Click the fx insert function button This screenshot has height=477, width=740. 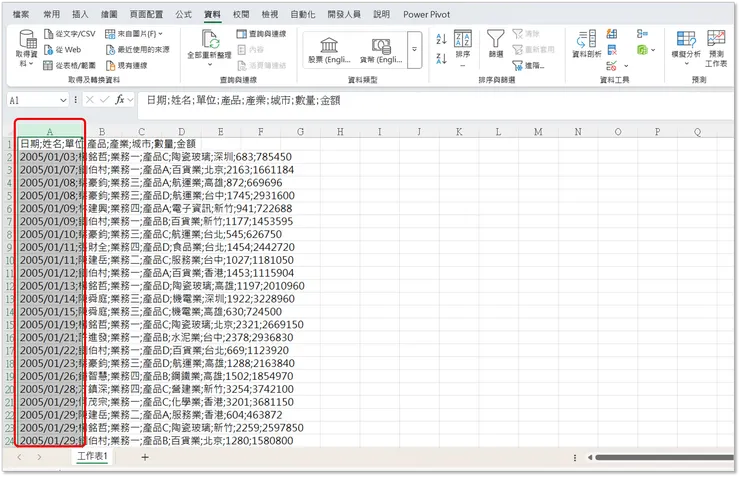pyautogui.click(x=120, y=100)
